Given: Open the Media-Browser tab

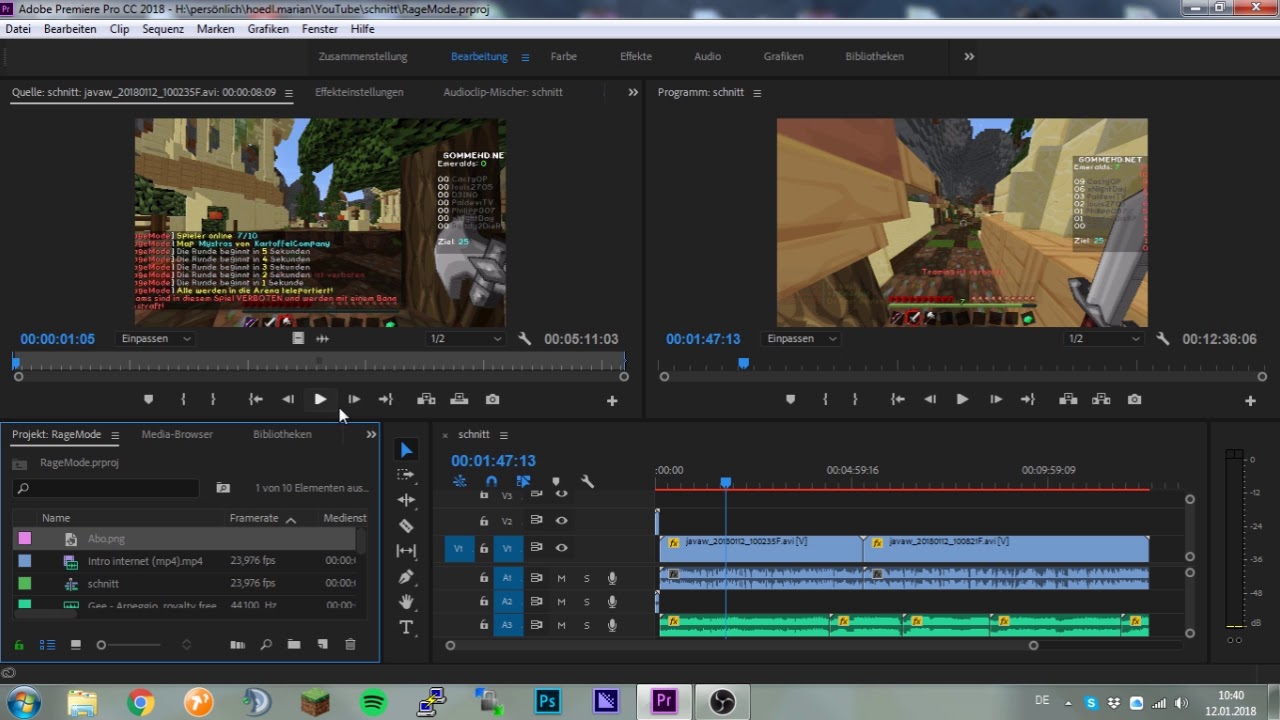Looking at the screenshot, I should (177, 435).
